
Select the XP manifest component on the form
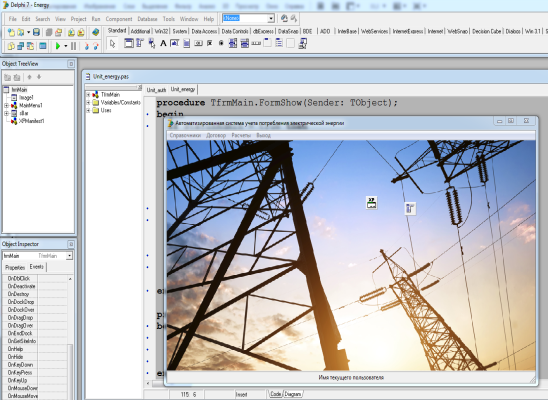point(372,202)
